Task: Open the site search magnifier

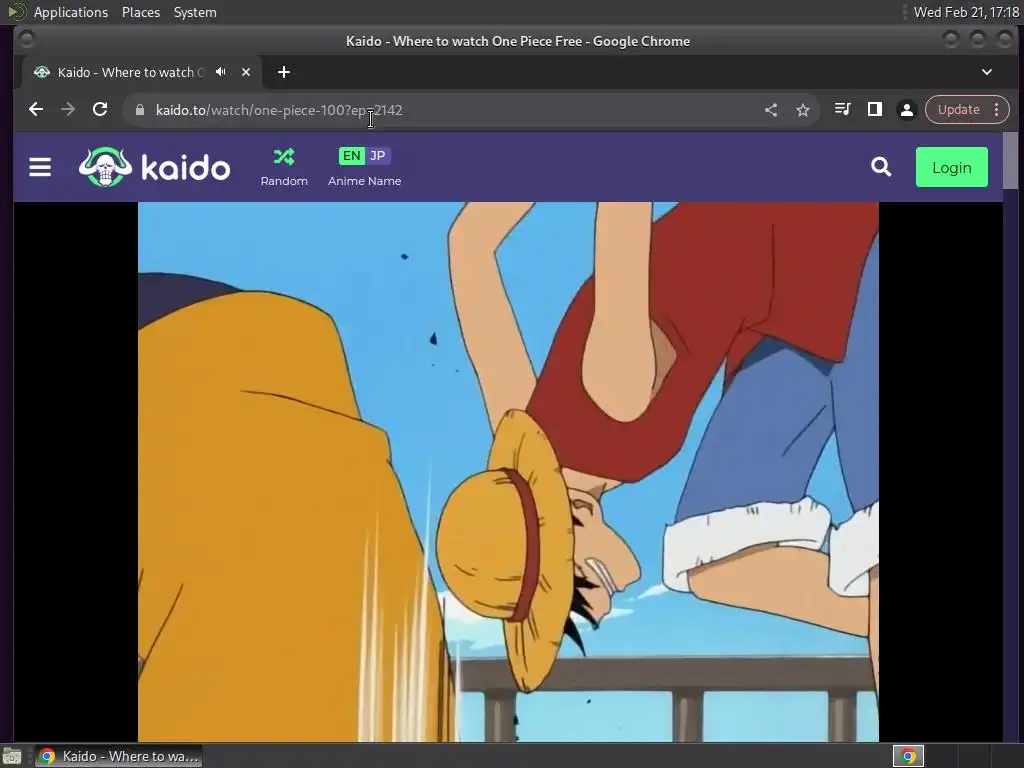Action: pyautogui.click(x=881, y=167)
